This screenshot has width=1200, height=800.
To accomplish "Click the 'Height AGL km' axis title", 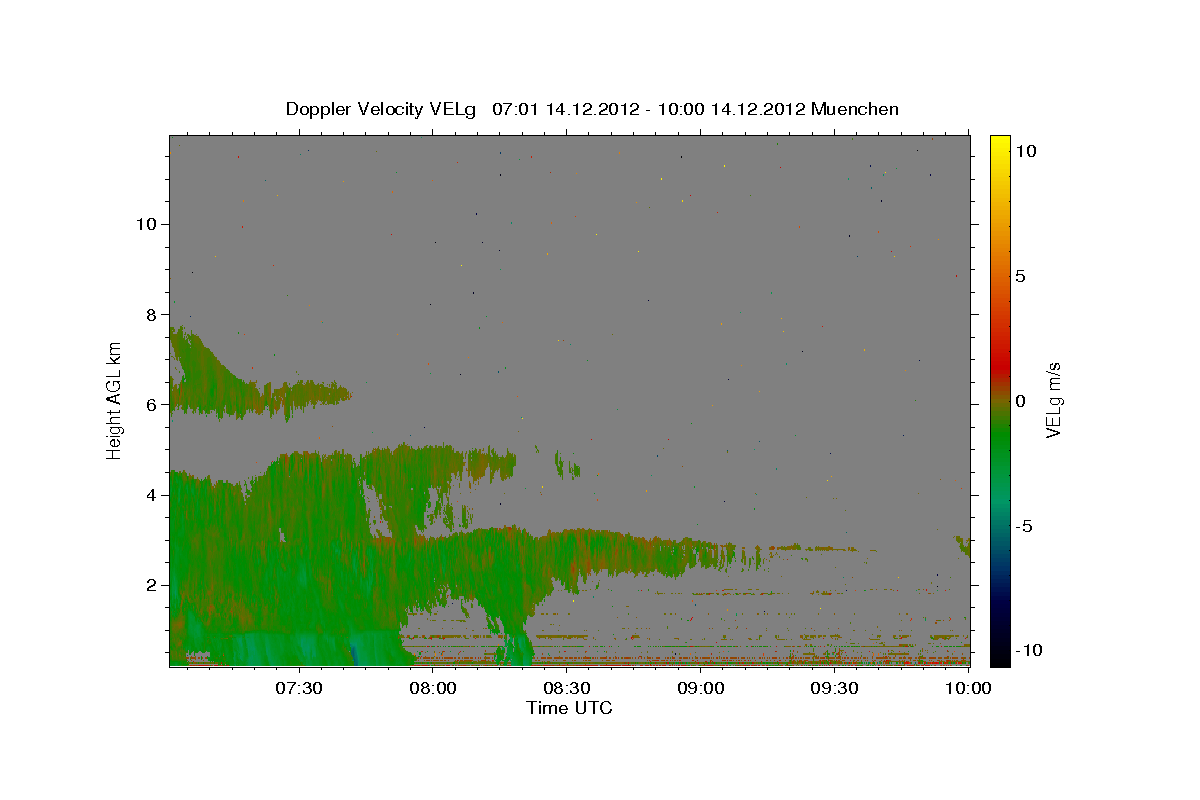I will (x=115, y=401).
